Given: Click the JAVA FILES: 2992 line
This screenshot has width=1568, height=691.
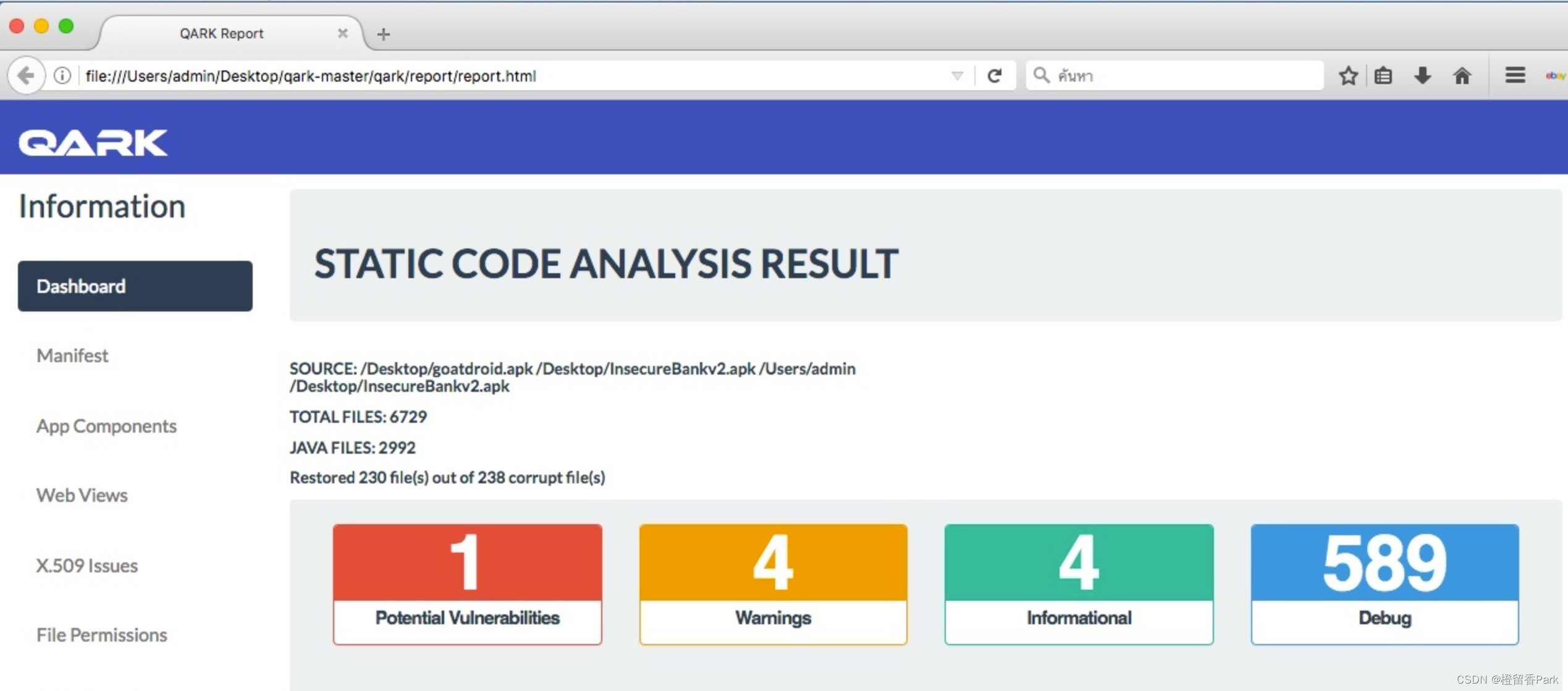Looking at the screenshot, I should point(353,447).
